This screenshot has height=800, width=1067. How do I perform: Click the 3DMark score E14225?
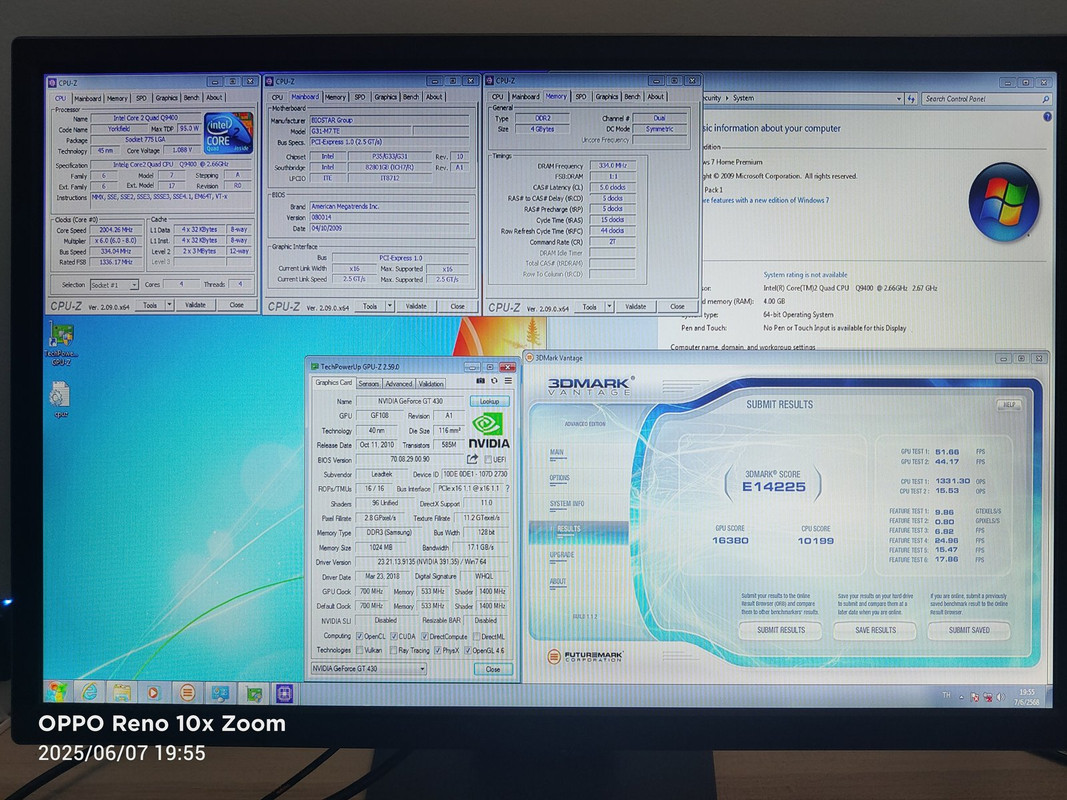pos(774,487)
